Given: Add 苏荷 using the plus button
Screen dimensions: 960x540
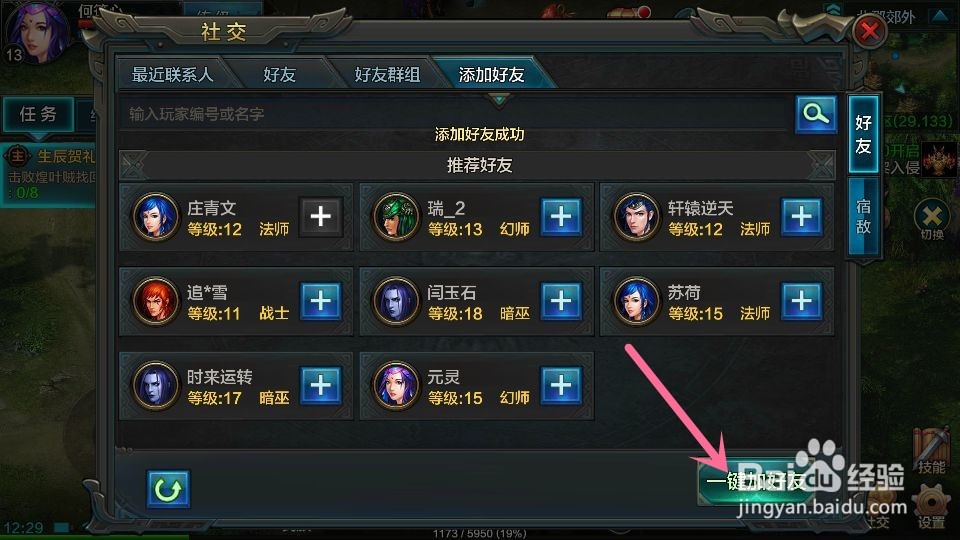Looking at the screenshot, I should coord(801,301).
